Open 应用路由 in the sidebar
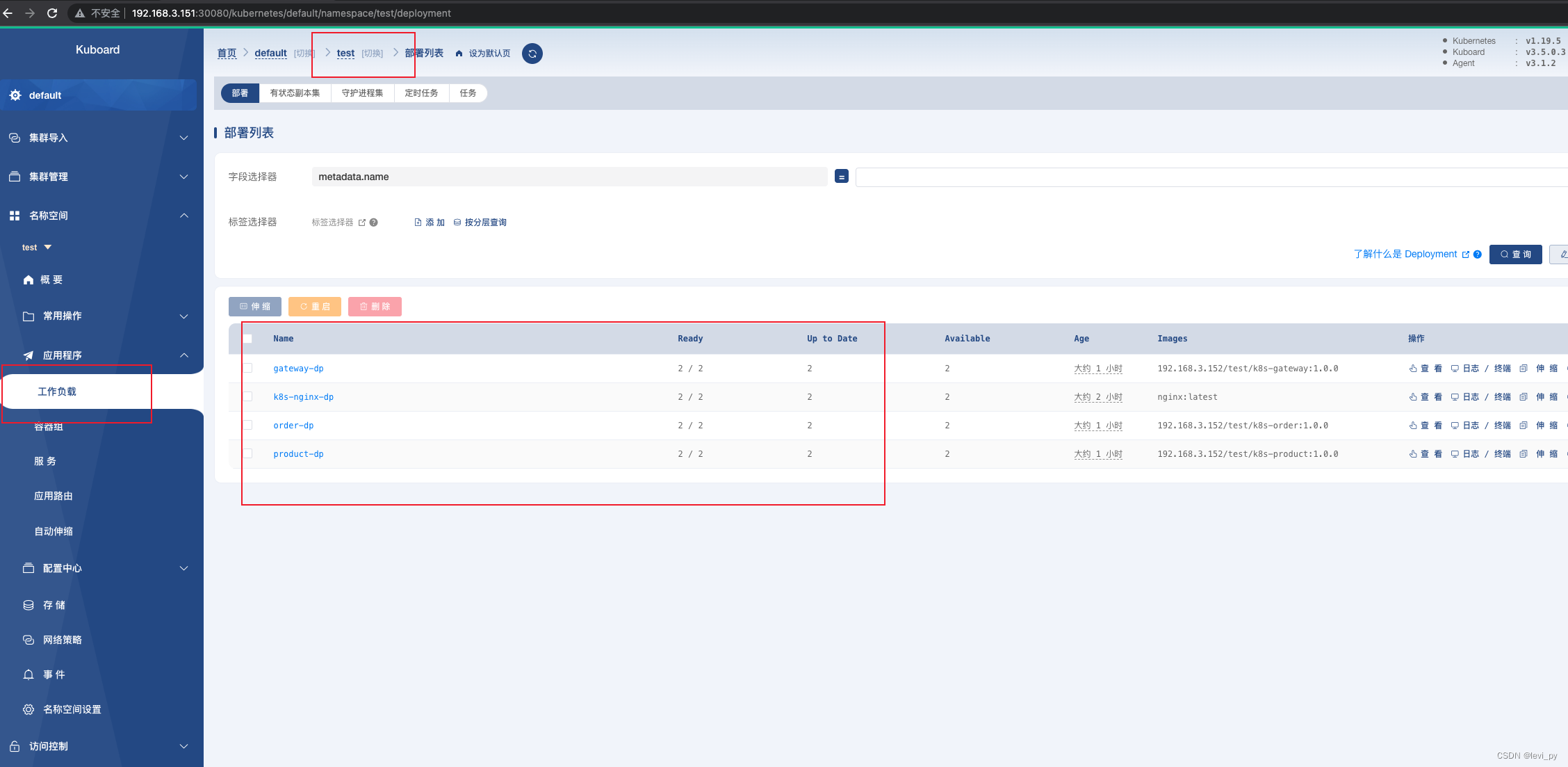 (54, 496)
